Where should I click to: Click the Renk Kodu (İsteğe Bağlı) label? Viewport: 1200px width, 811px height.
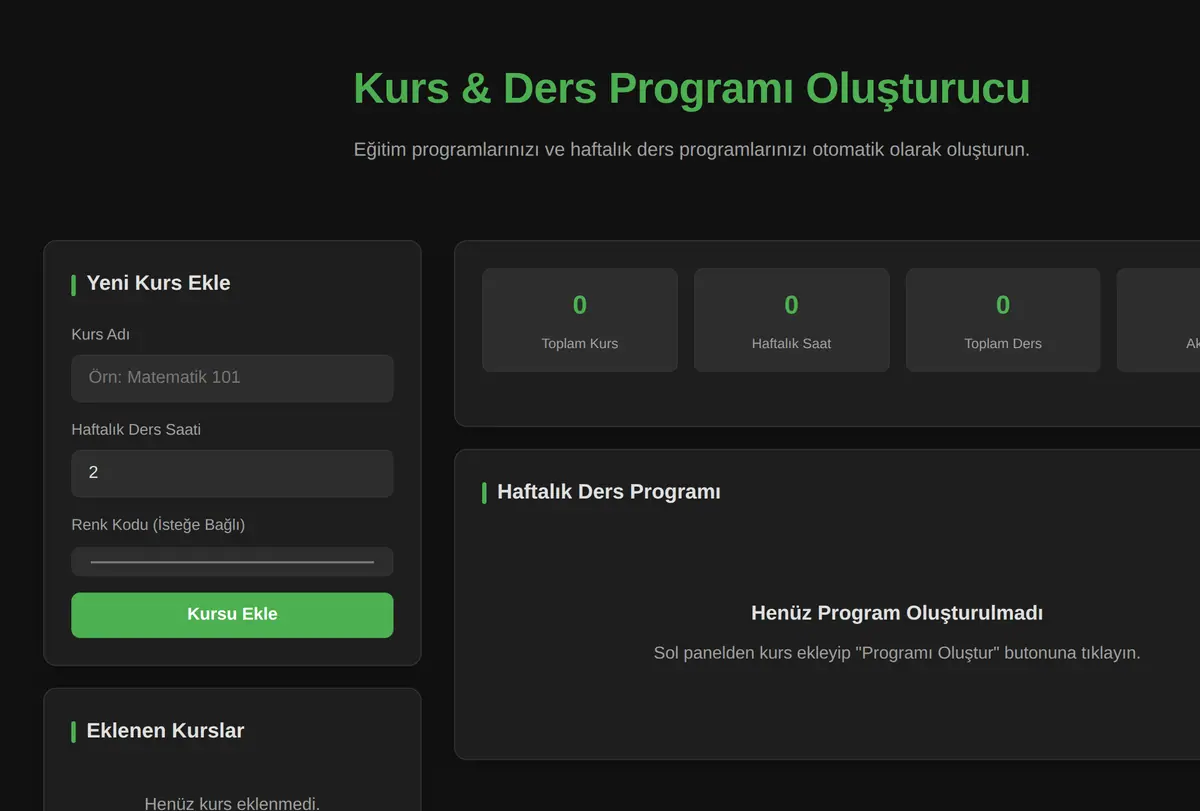[158, 524]
